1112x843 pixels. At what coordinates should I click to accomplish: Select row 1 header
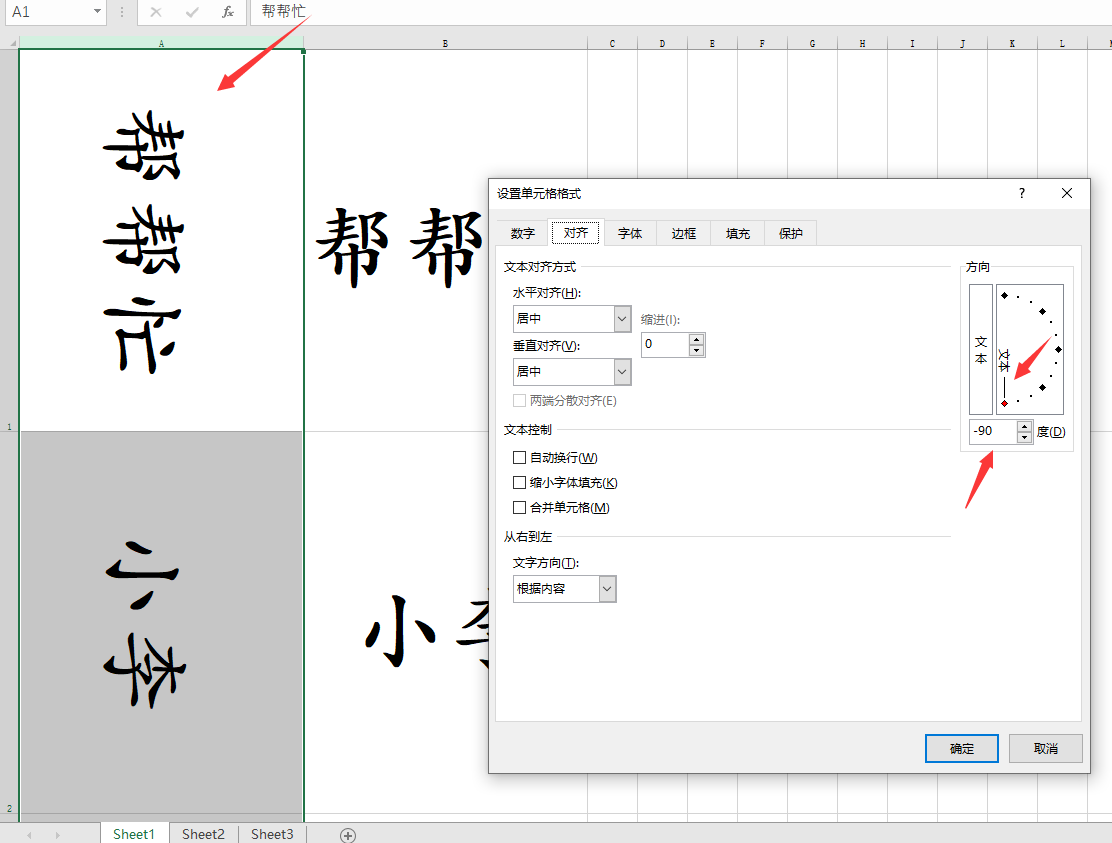[9, 240]
